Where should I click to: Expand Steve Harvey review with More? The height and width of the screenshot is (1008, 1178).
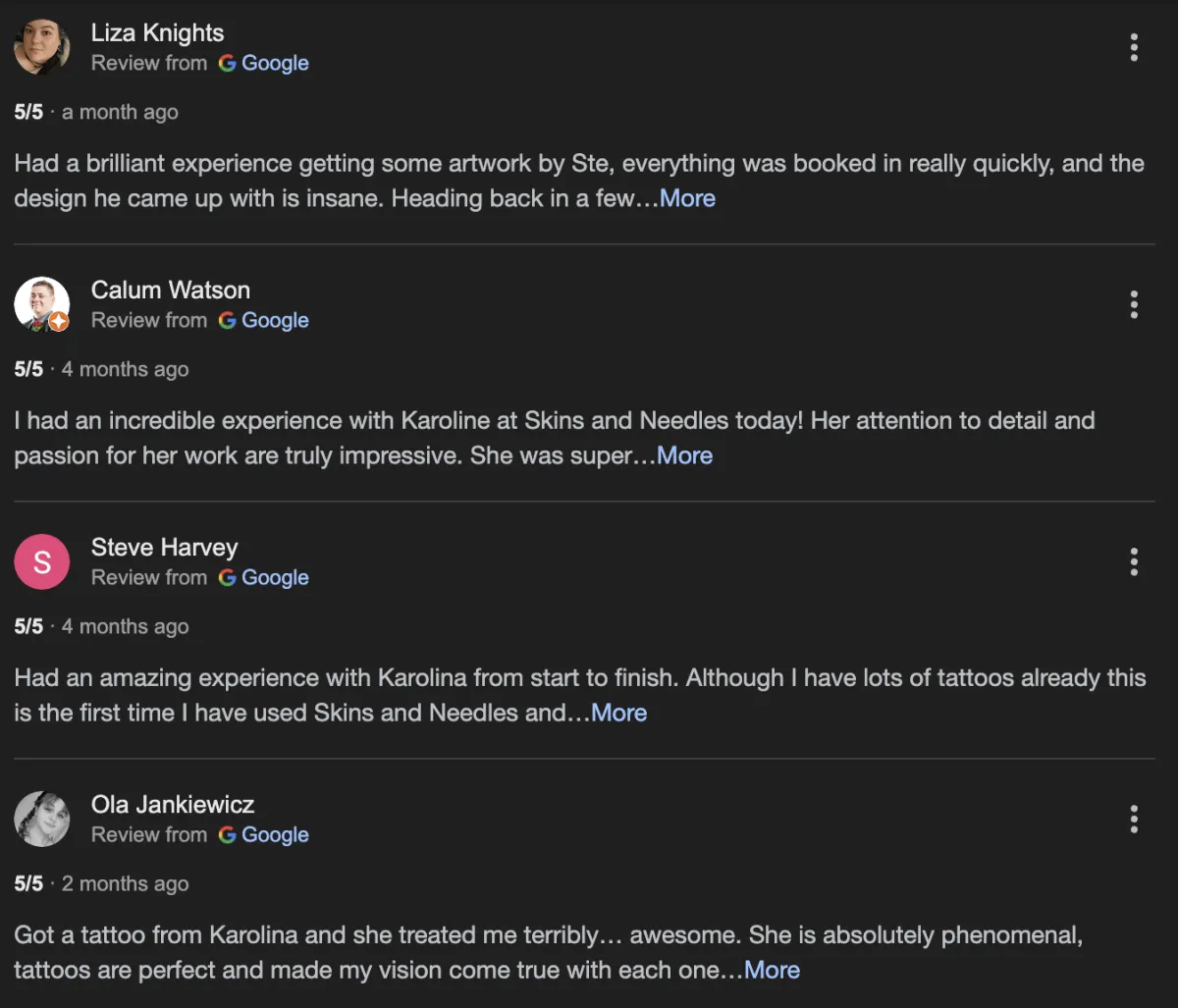(x=618, y=713)
